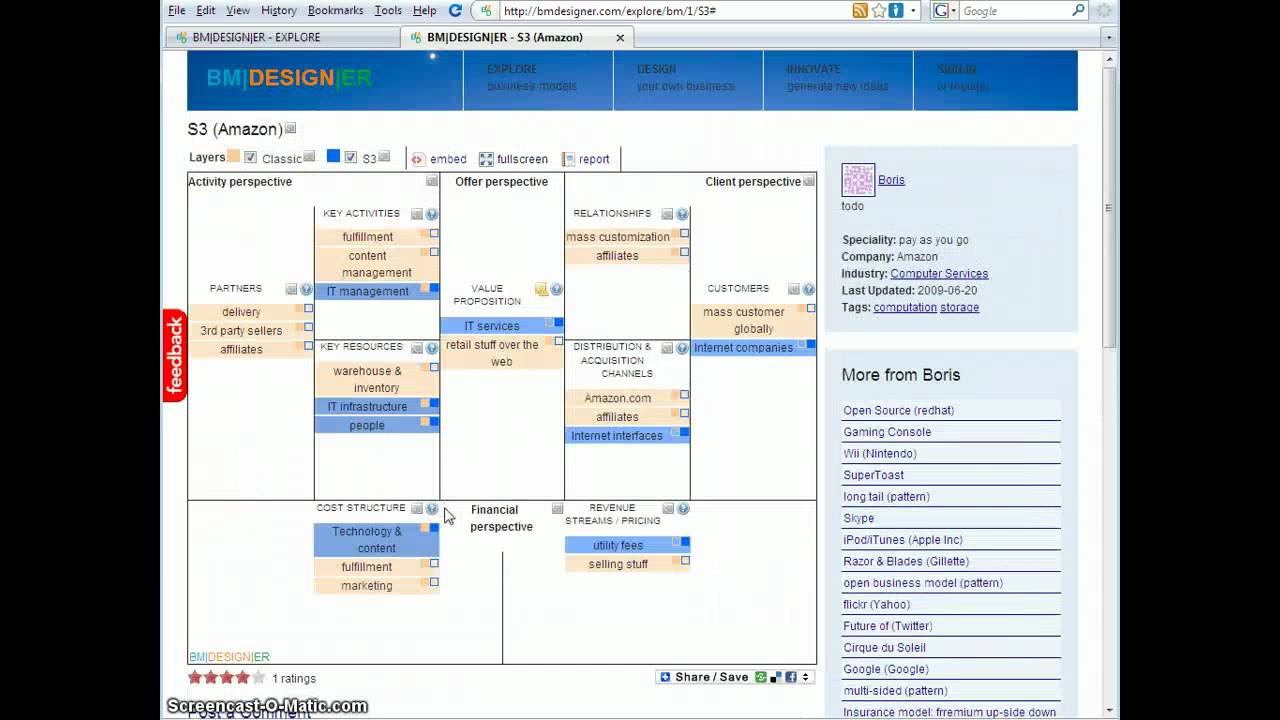This screenshot has height=720, width=1280.
Task: Toggle the layer box on IT services
Action: pyautogui.click(x=559, y=322)
